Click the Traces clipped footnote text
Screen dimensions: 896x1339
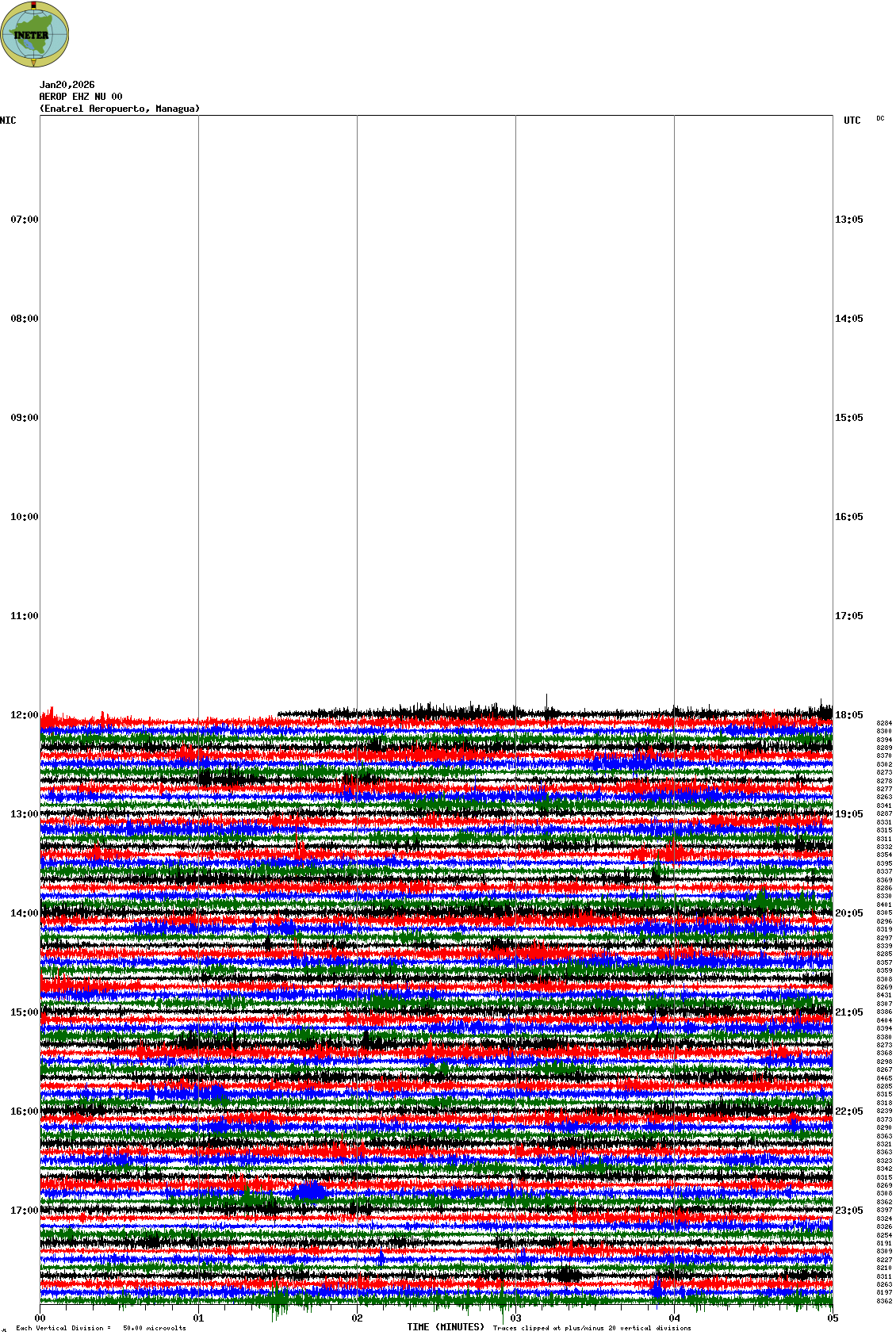pos(592,1328)
